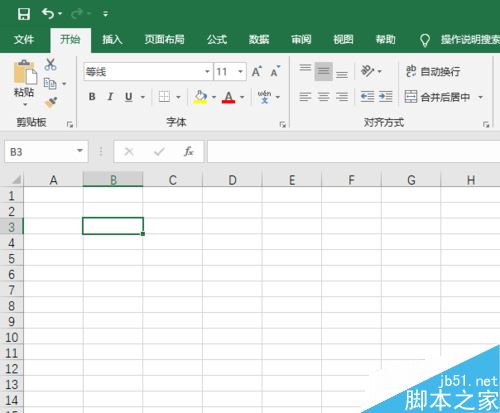Click the Increase Font Size icon
Image resolution: width=500 pixels, height=413 pixels.
[257, 71]
